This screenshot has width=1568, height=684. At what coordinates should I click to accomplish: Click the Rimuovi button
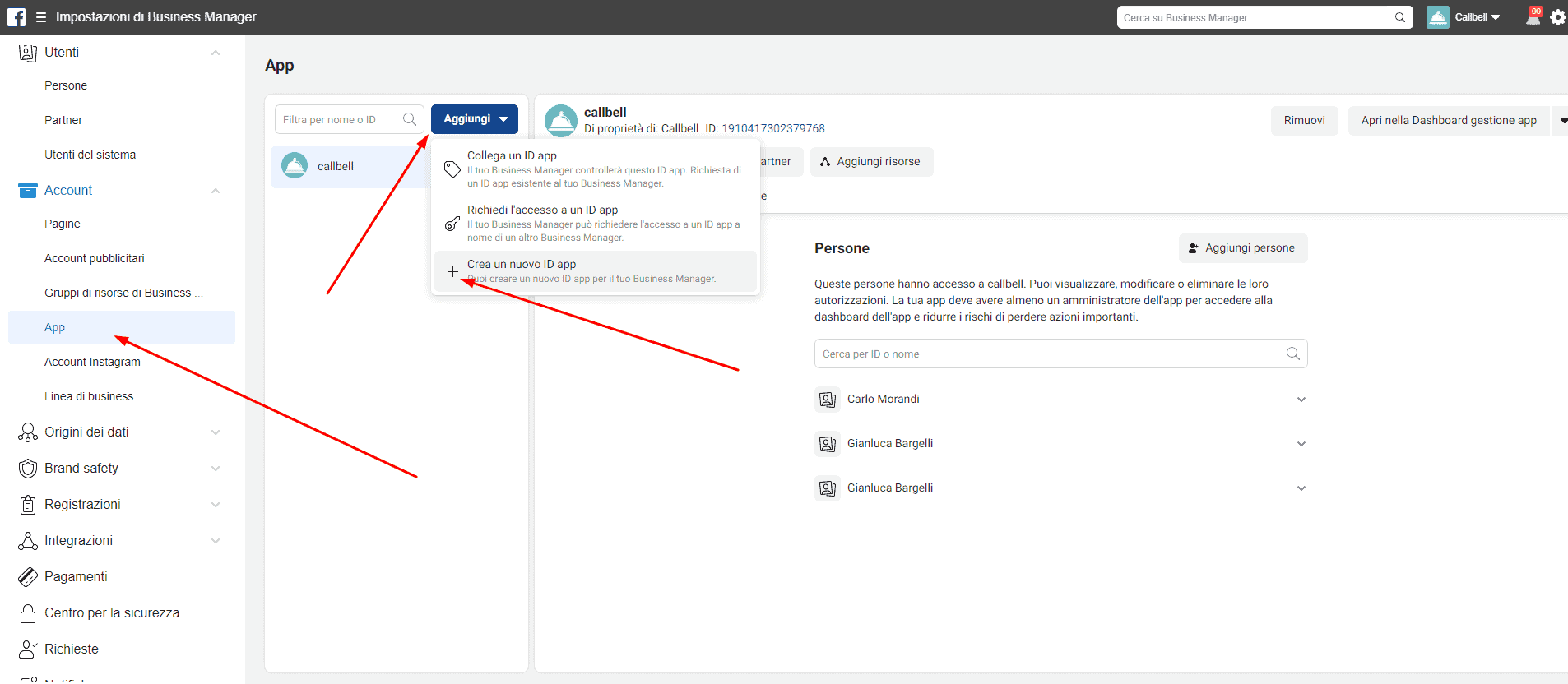click(x=1304, y=121)
